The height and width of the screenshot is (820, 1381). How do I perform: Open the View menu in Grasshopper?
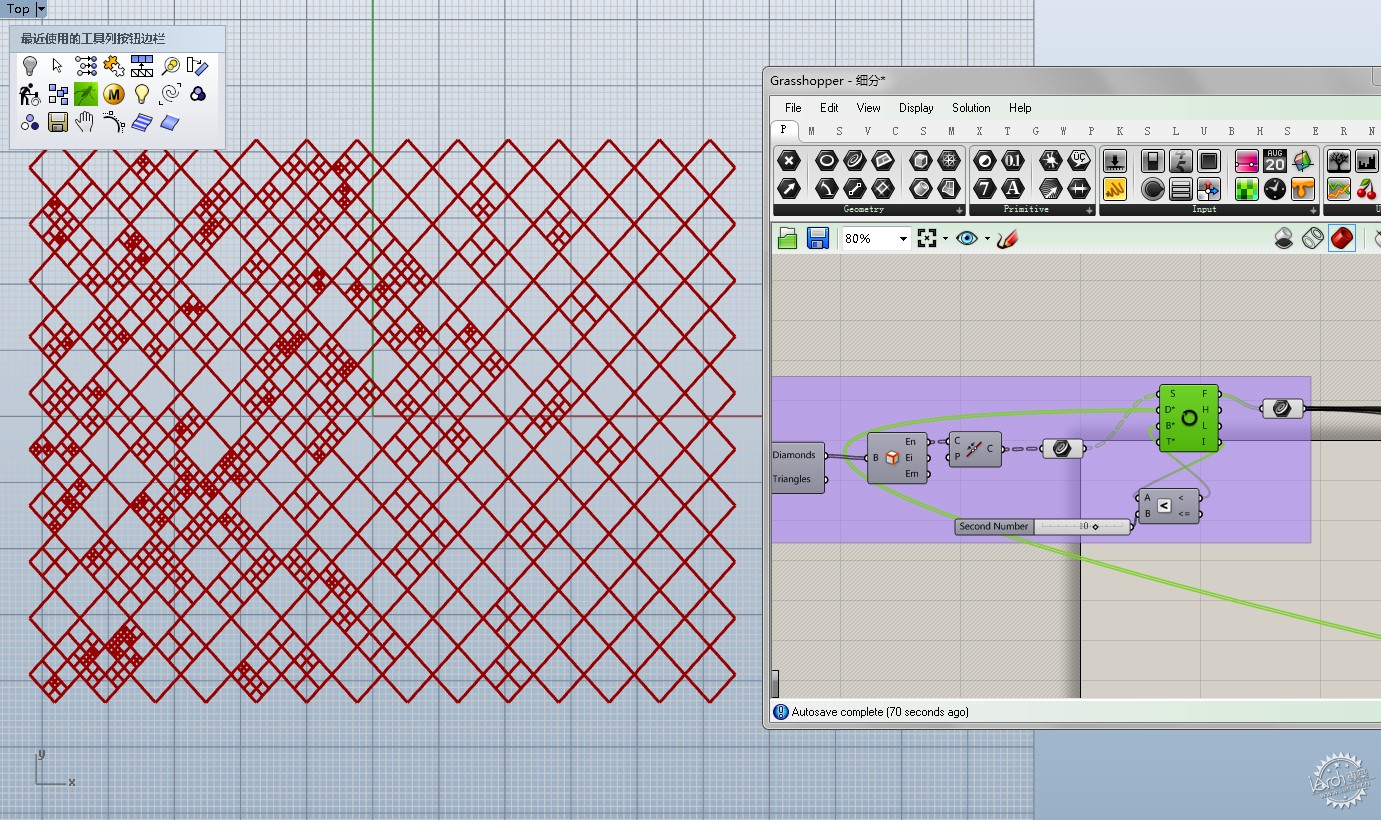(868, 108)
